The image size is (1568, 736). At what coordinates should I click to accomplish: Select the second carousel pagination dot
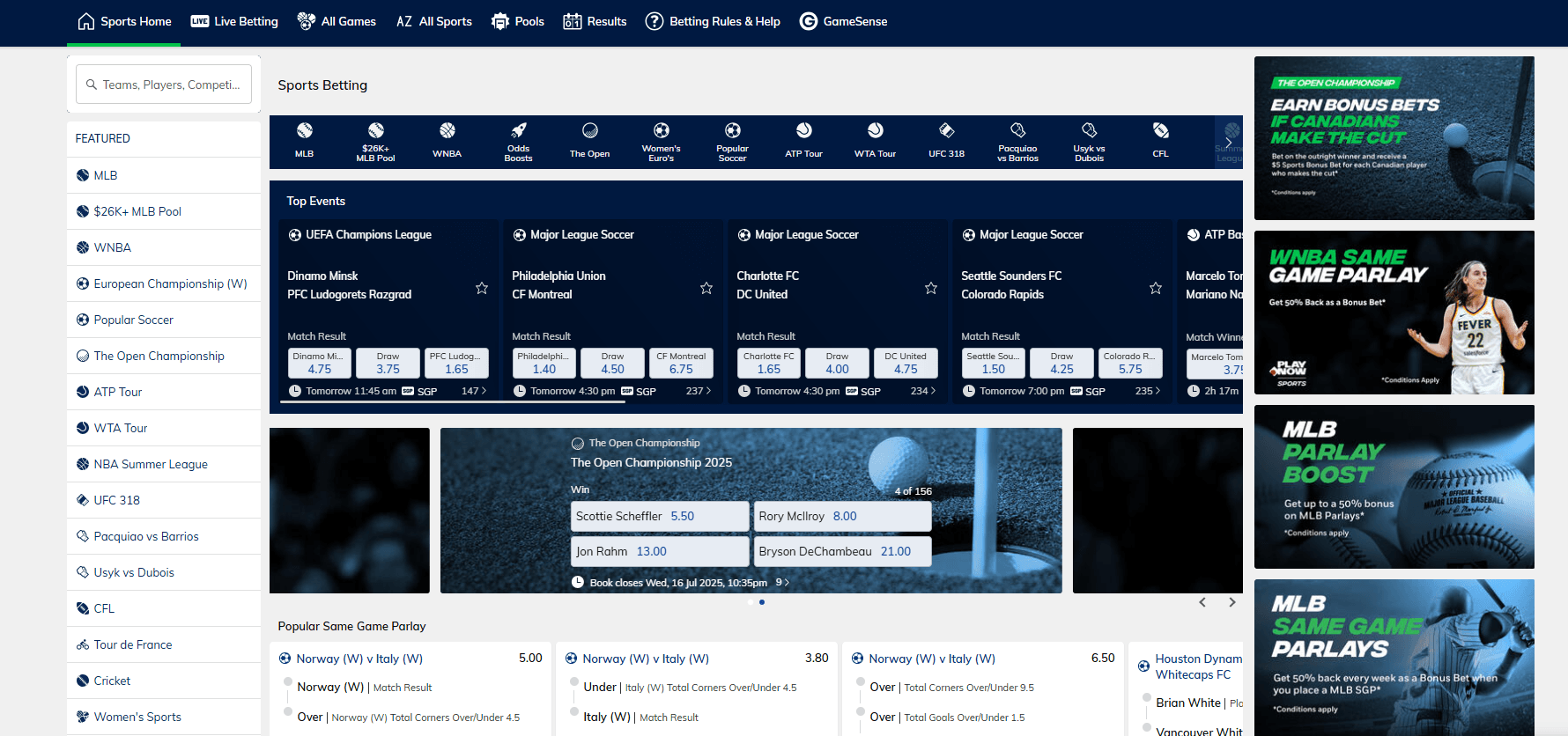click(x=762, y=602)
